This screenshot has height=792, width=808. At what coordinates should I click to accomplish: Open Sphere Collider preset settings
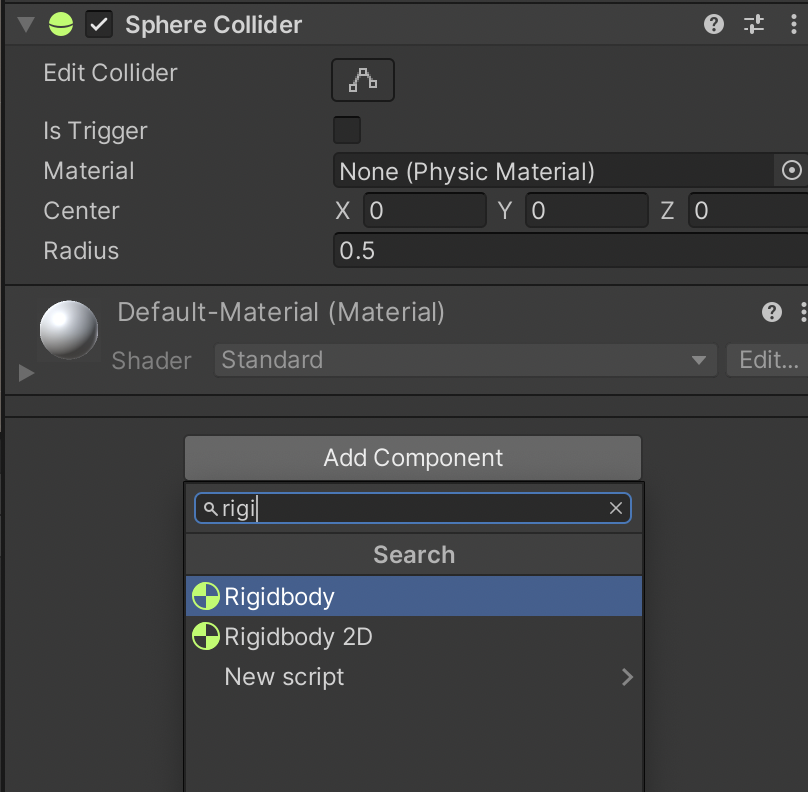pyautogui.click(x=754, y=25)
